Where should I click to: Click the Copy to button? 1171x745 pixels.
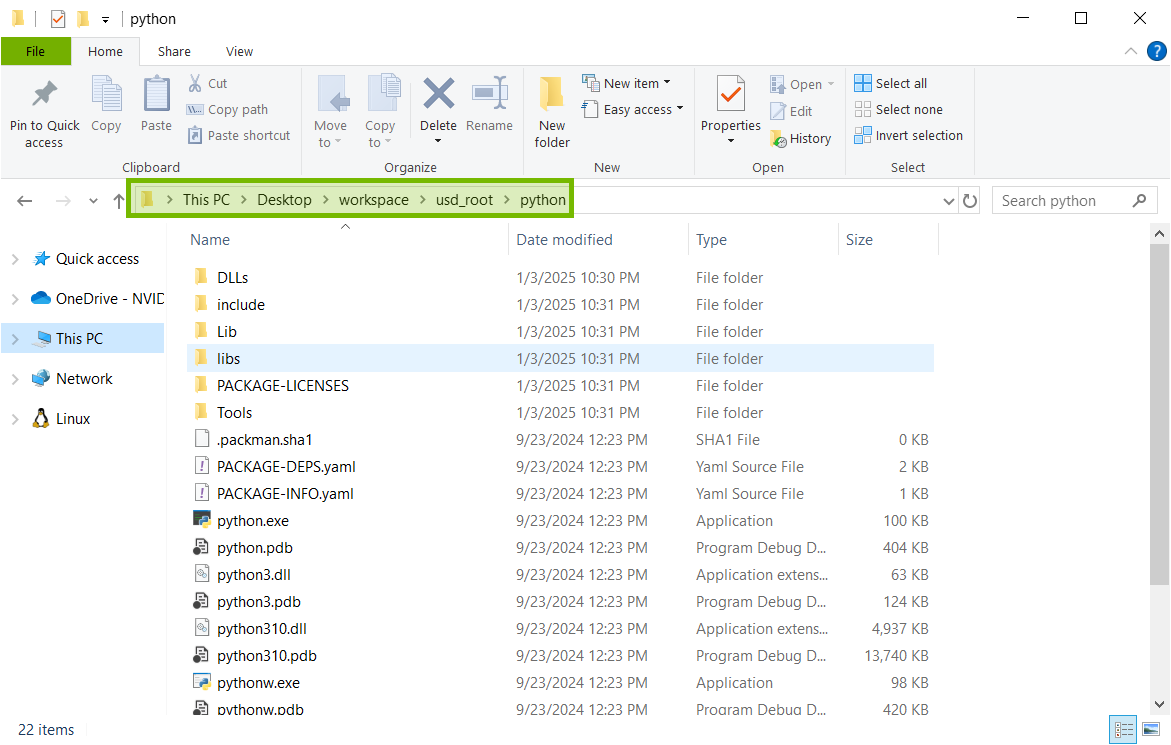tap(381, 112)
